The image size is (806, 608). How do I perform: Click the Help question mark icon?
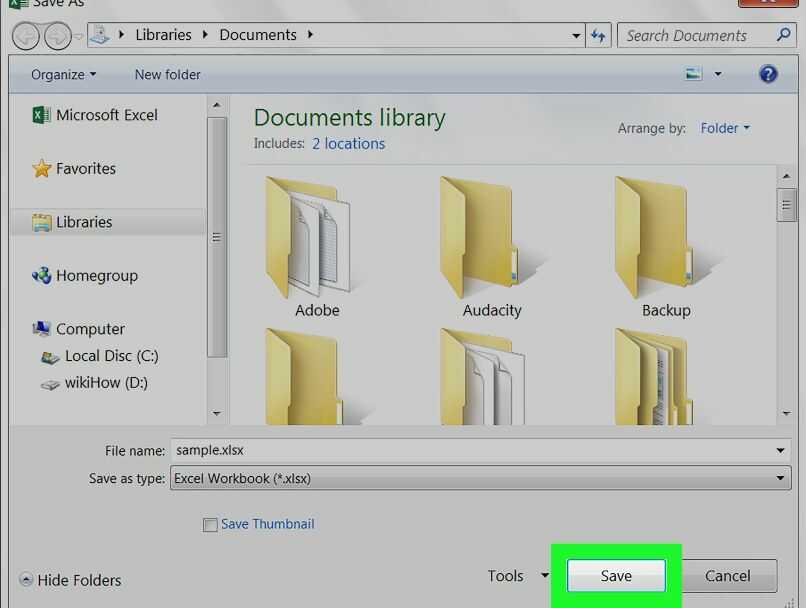pos(767,73)
